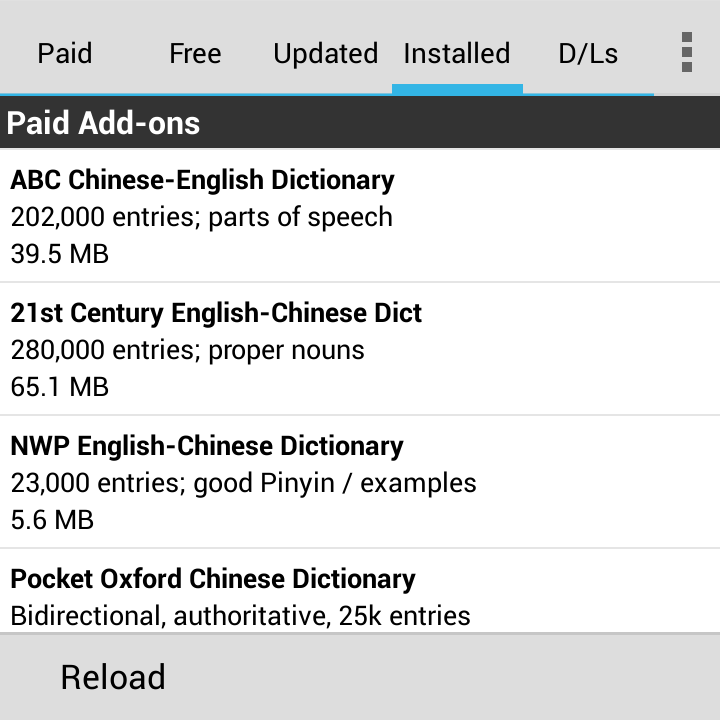This screenshot has height=720, width=720.
Task: Tap the '23,000 entries; good Pinyin / examples' text
Action: [243, 484]
